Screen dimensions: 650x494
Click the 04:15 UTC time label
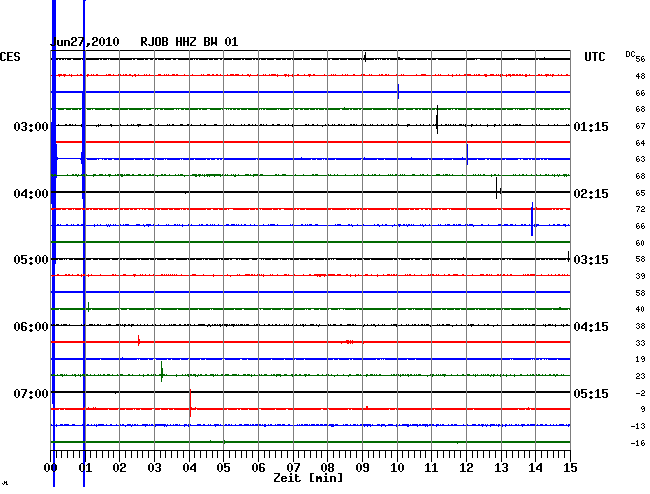click(x=591, y=327)
